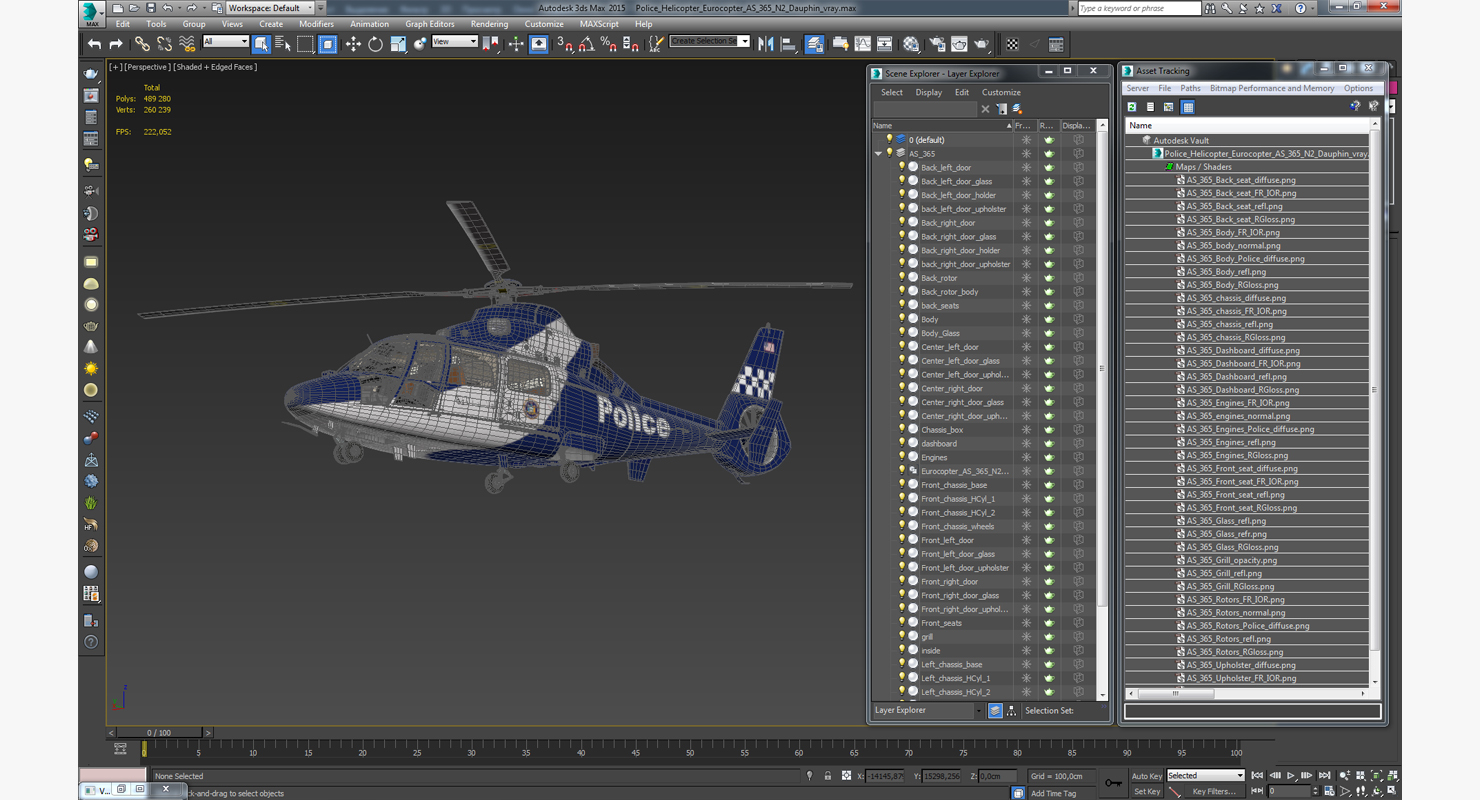Viewport: 1480px width, 800px height.
Task: Open the Curve Editor
Action: [x=862, y=44]
